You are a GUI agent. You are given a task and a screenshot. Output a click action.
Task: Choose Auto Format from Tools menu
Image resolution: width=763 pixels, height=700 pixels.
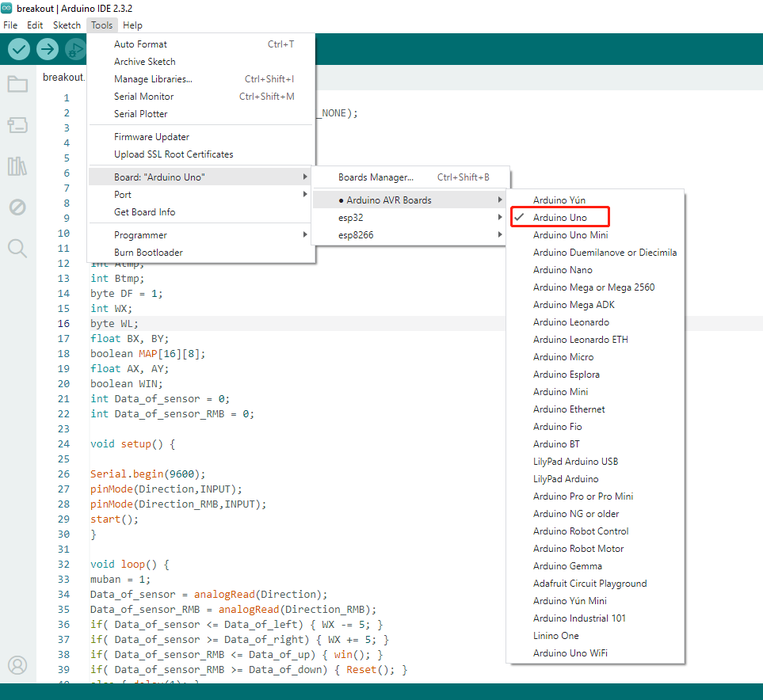click(x=202, y=44)
